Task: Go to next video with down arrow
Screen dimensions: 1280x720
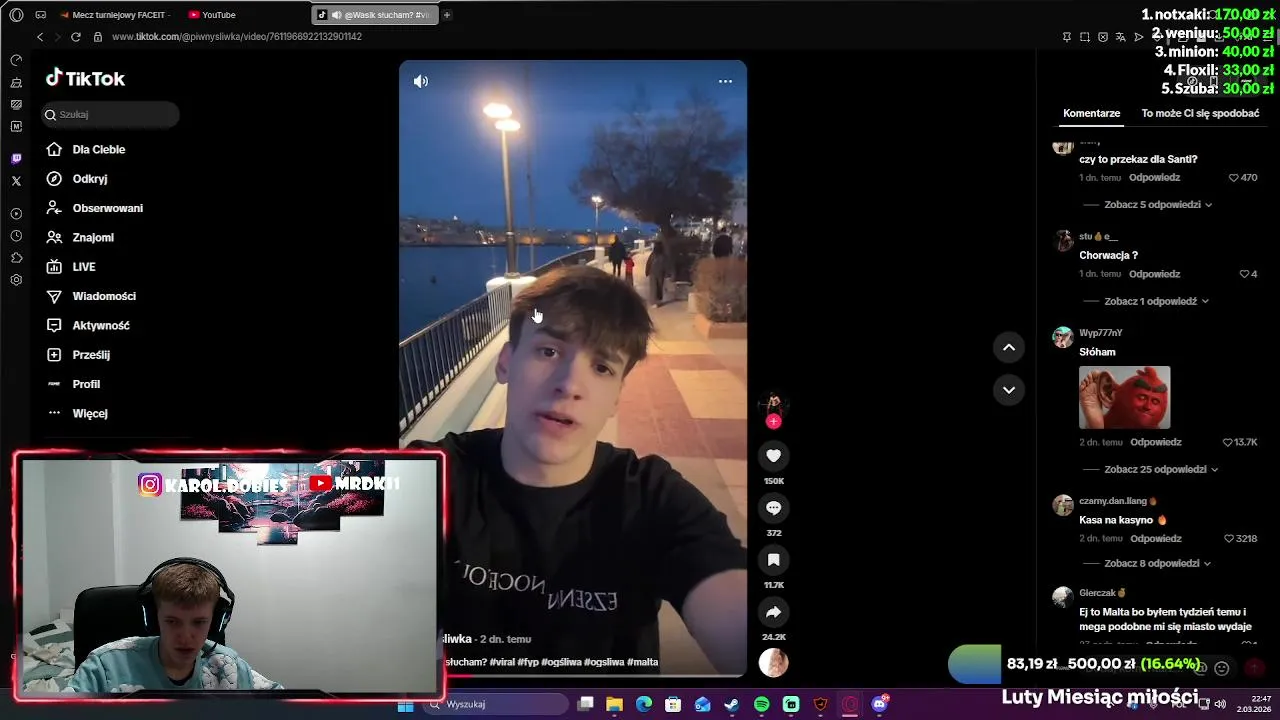Action: click(1009, 390)
